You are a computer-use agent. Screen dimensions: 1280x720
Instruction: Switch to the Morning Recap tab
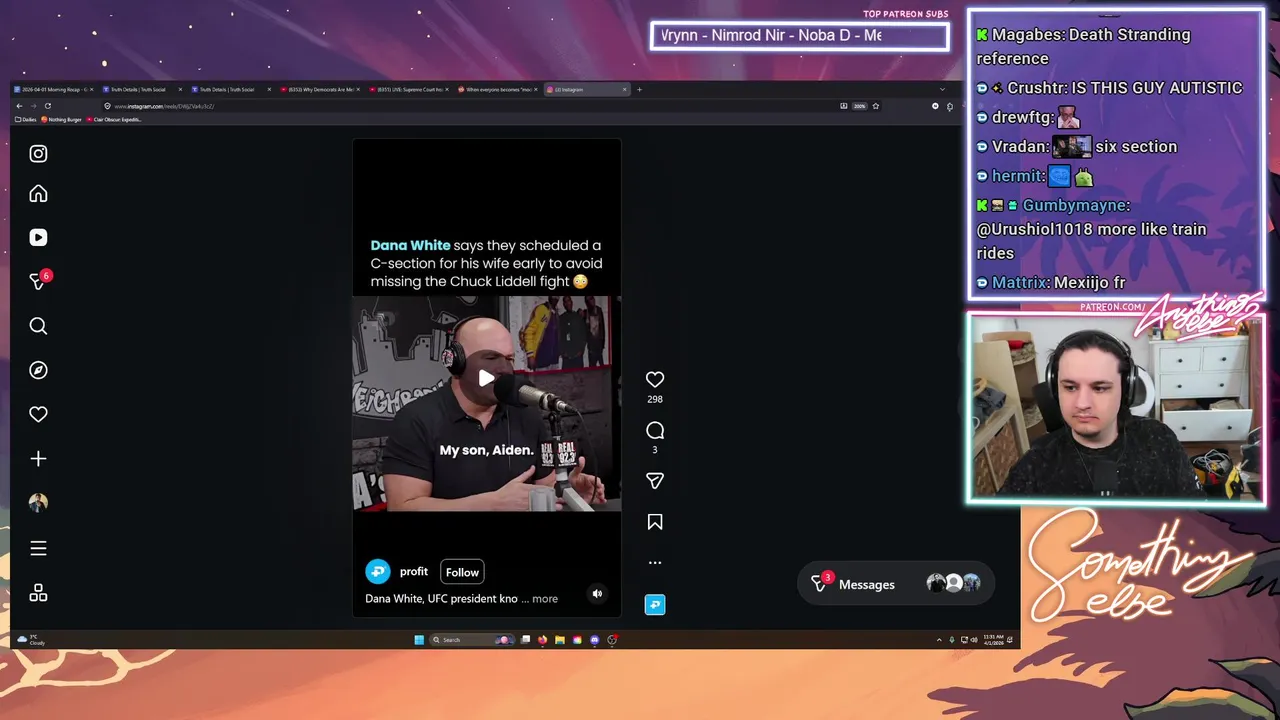click(54, 89)
